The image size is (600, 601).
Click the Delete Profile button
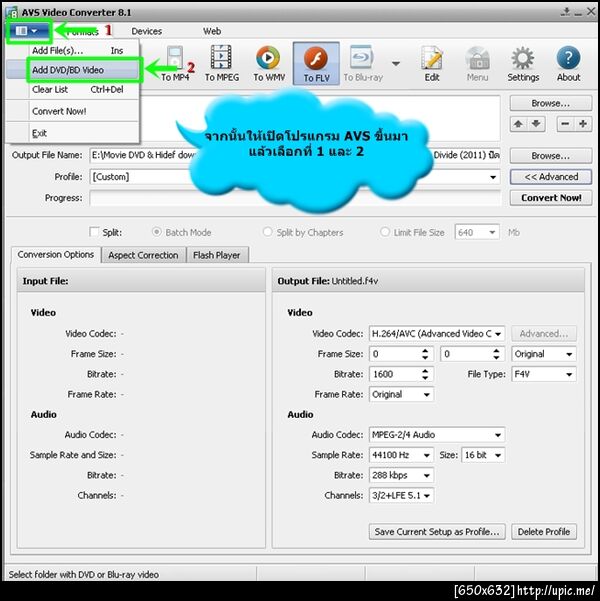(544, 532)
